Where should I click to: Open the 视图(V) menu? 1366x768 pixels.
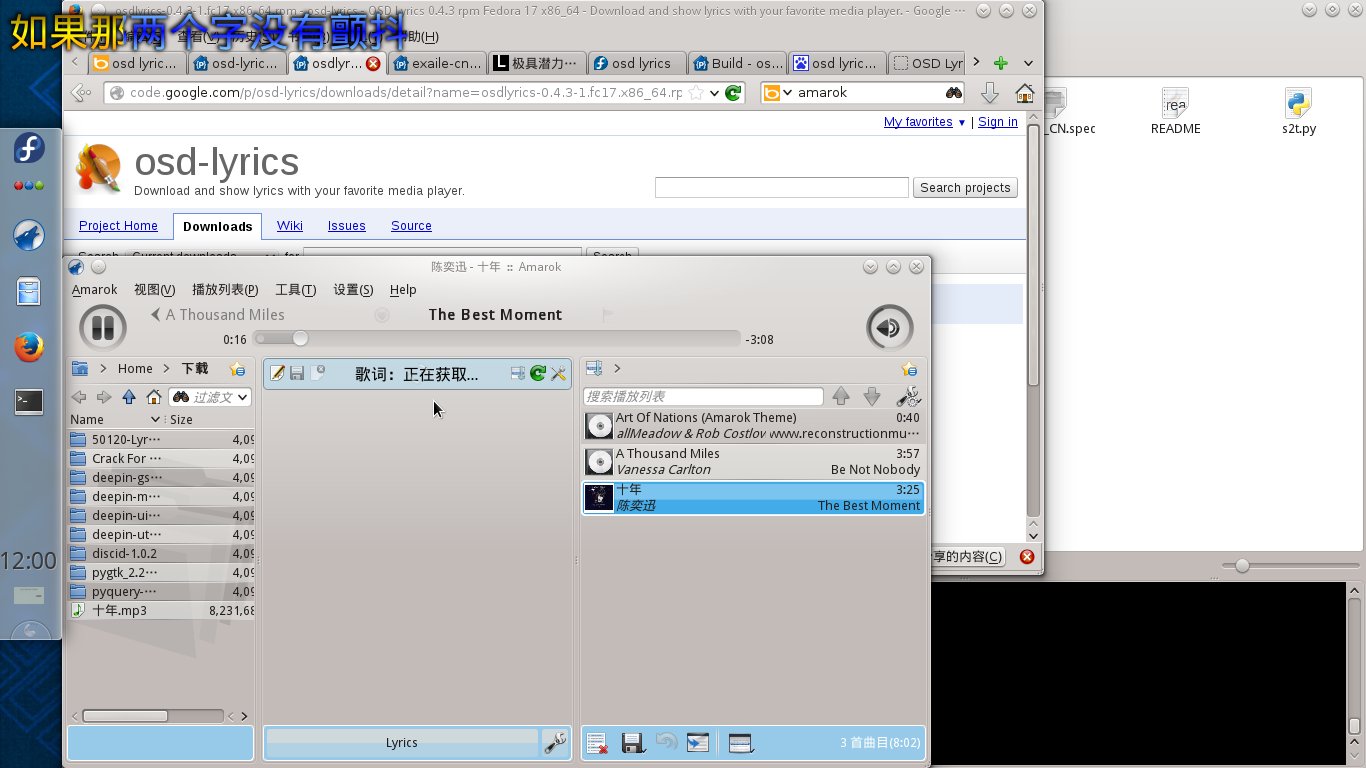coord(154,290)
